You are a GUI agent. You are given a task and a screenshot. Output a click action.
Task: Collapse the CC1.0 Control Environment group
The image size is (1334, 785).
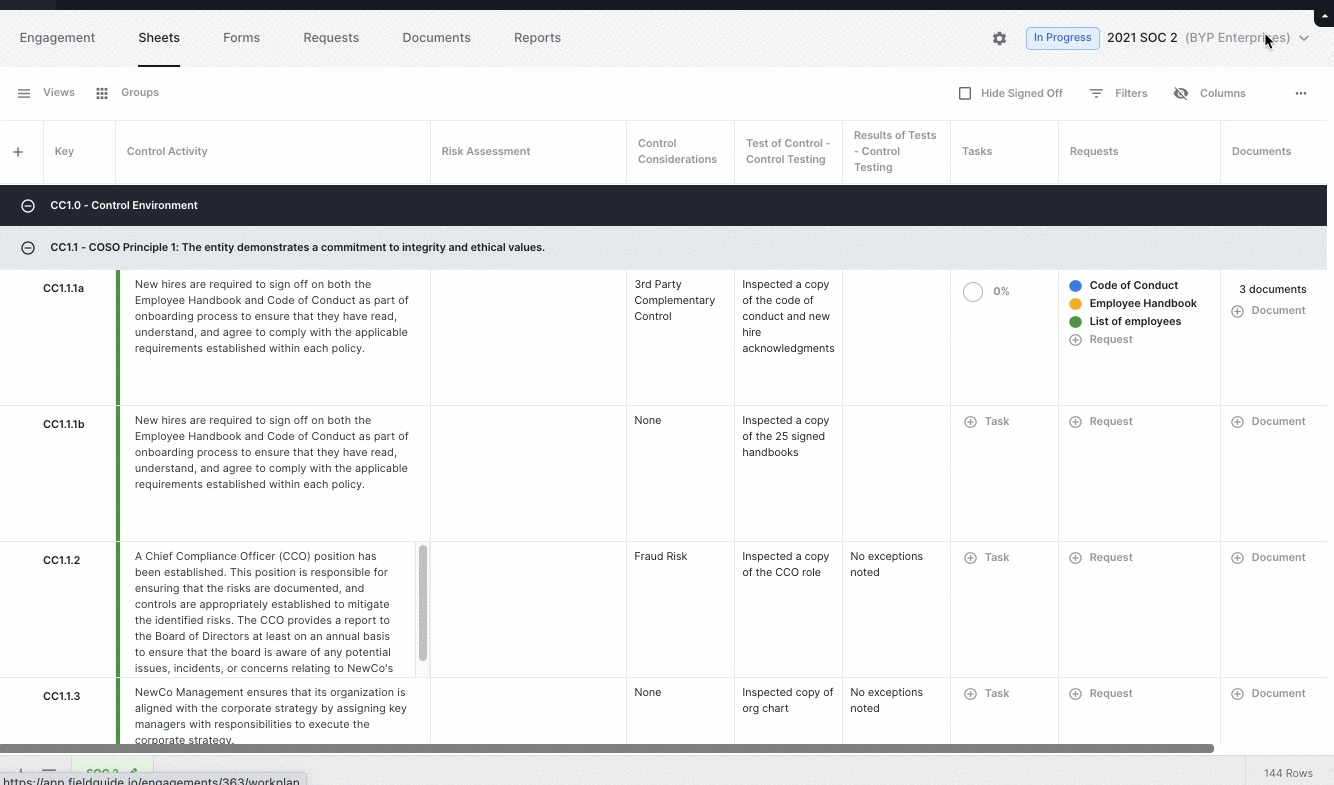[27, 205]
